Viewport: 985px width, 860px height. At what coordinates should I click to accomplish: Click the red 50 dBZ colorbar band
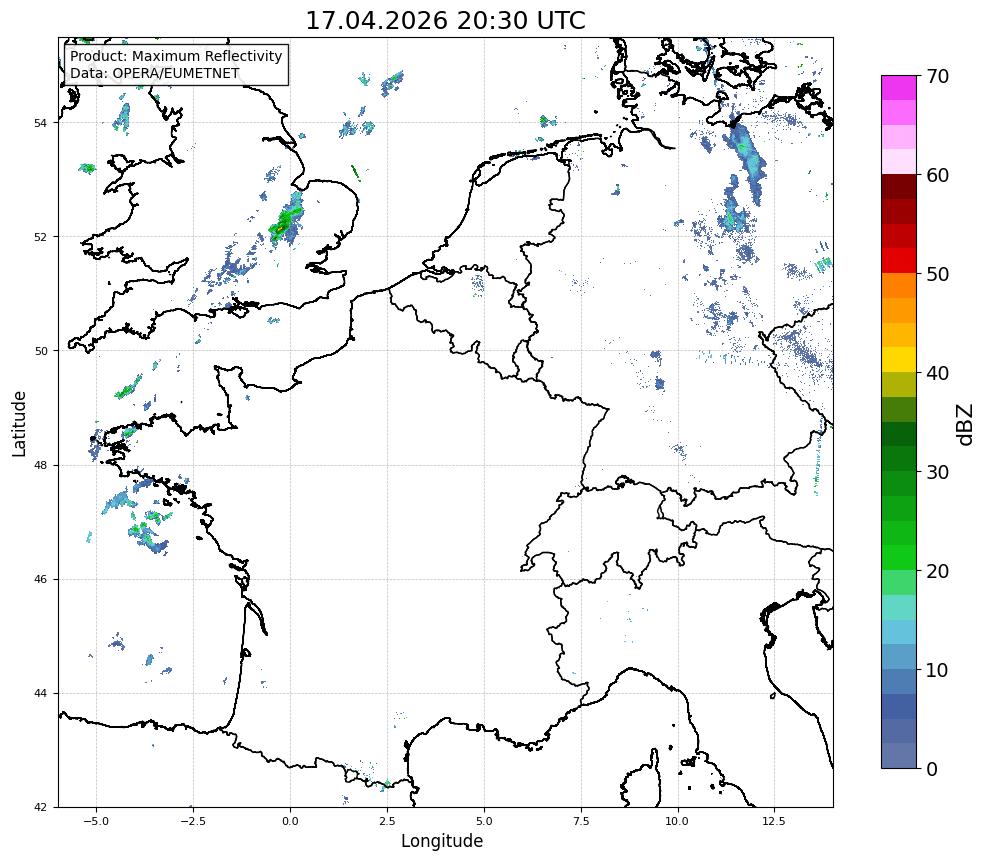click(x=899, y=261)
